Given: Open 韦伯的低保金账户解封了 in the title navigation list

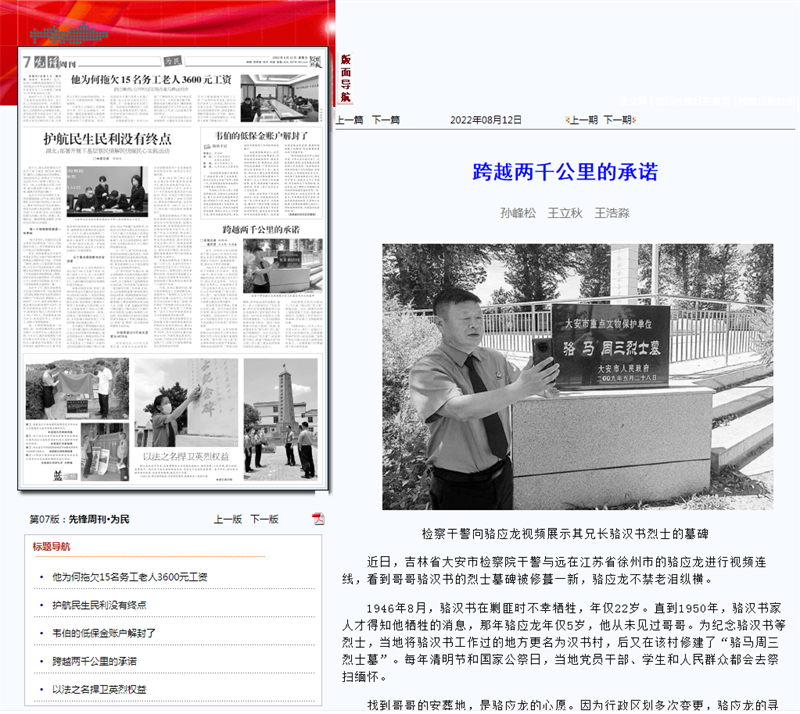Looking at the screenshot, I should (104, 633).
